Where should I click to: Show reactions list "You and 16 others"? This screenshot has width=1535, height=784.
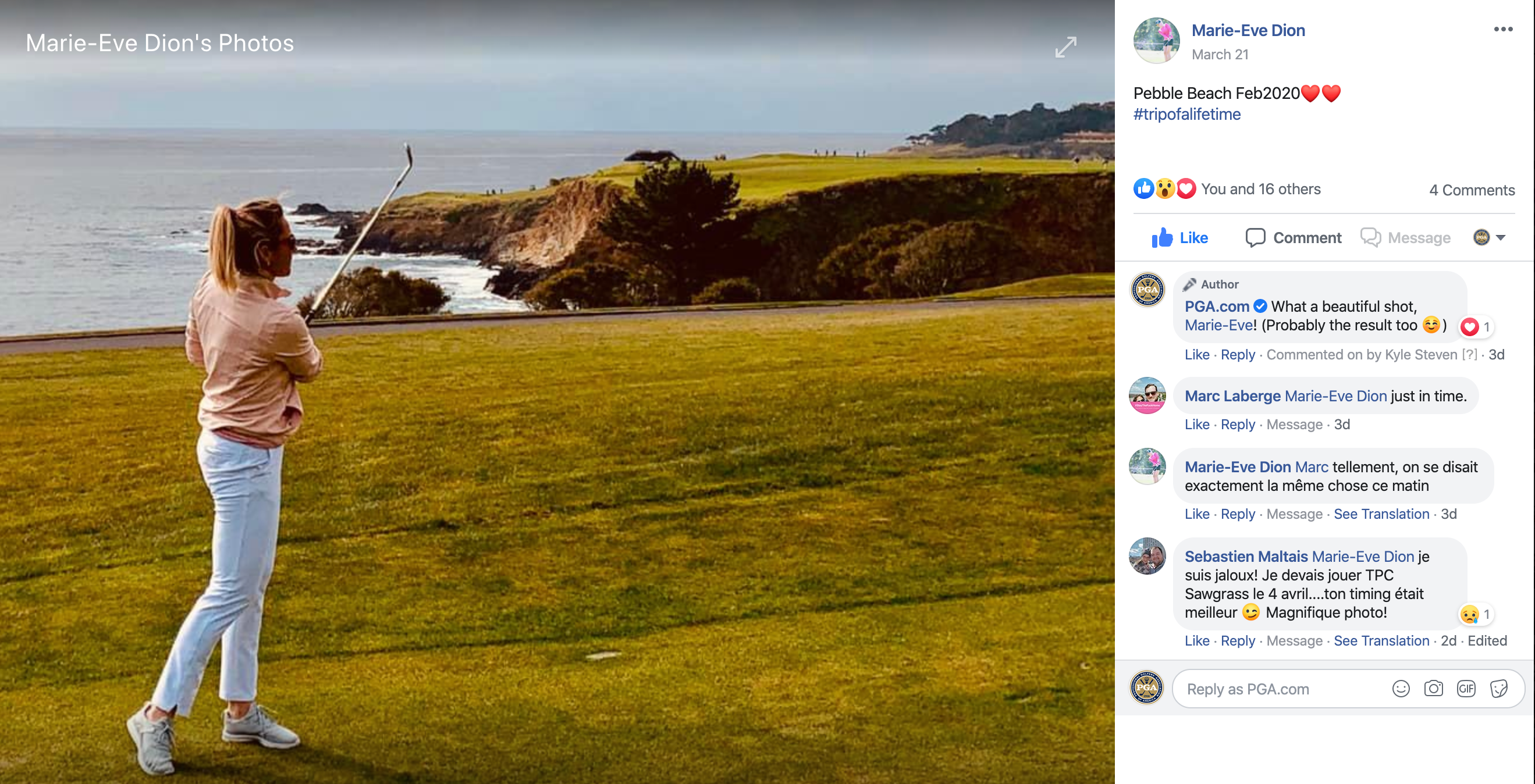tap(1260, 189)
